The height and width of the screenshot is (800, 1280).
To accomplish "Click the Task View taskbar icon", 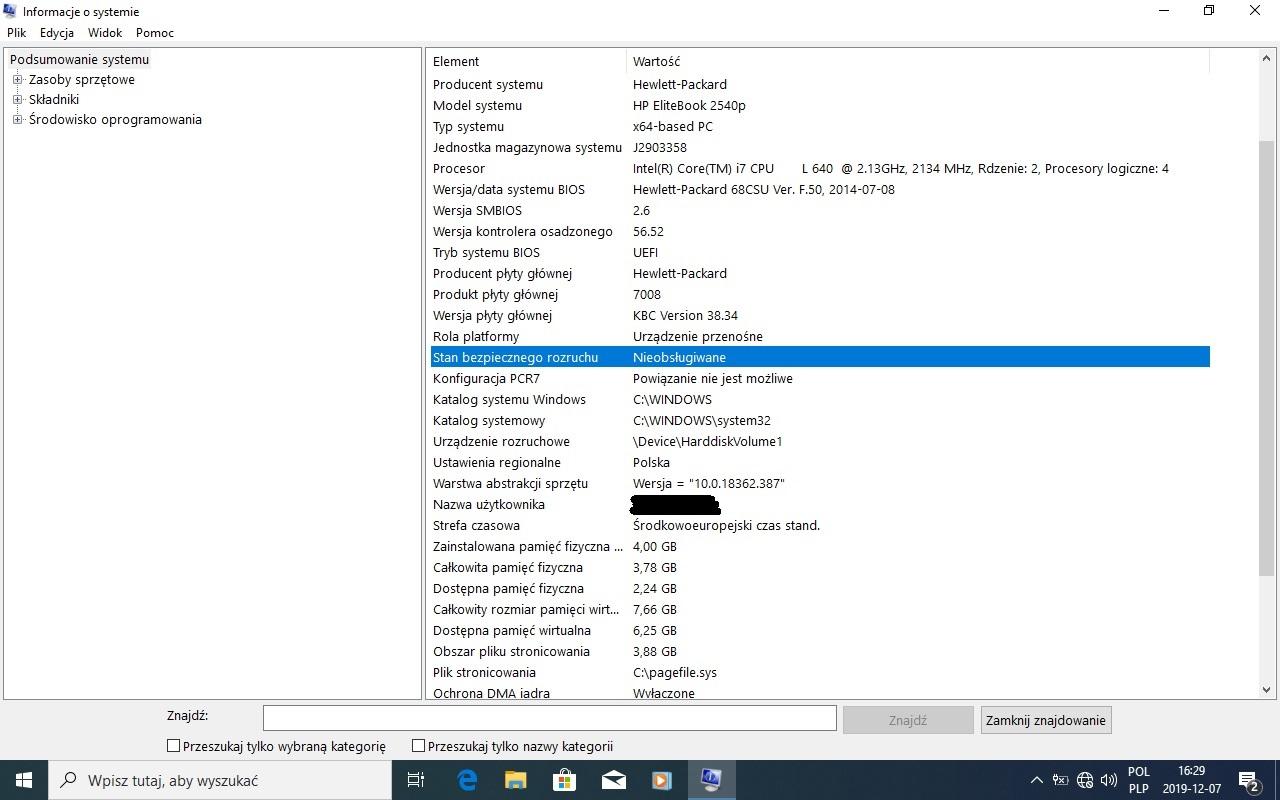I will coord(416,780).
